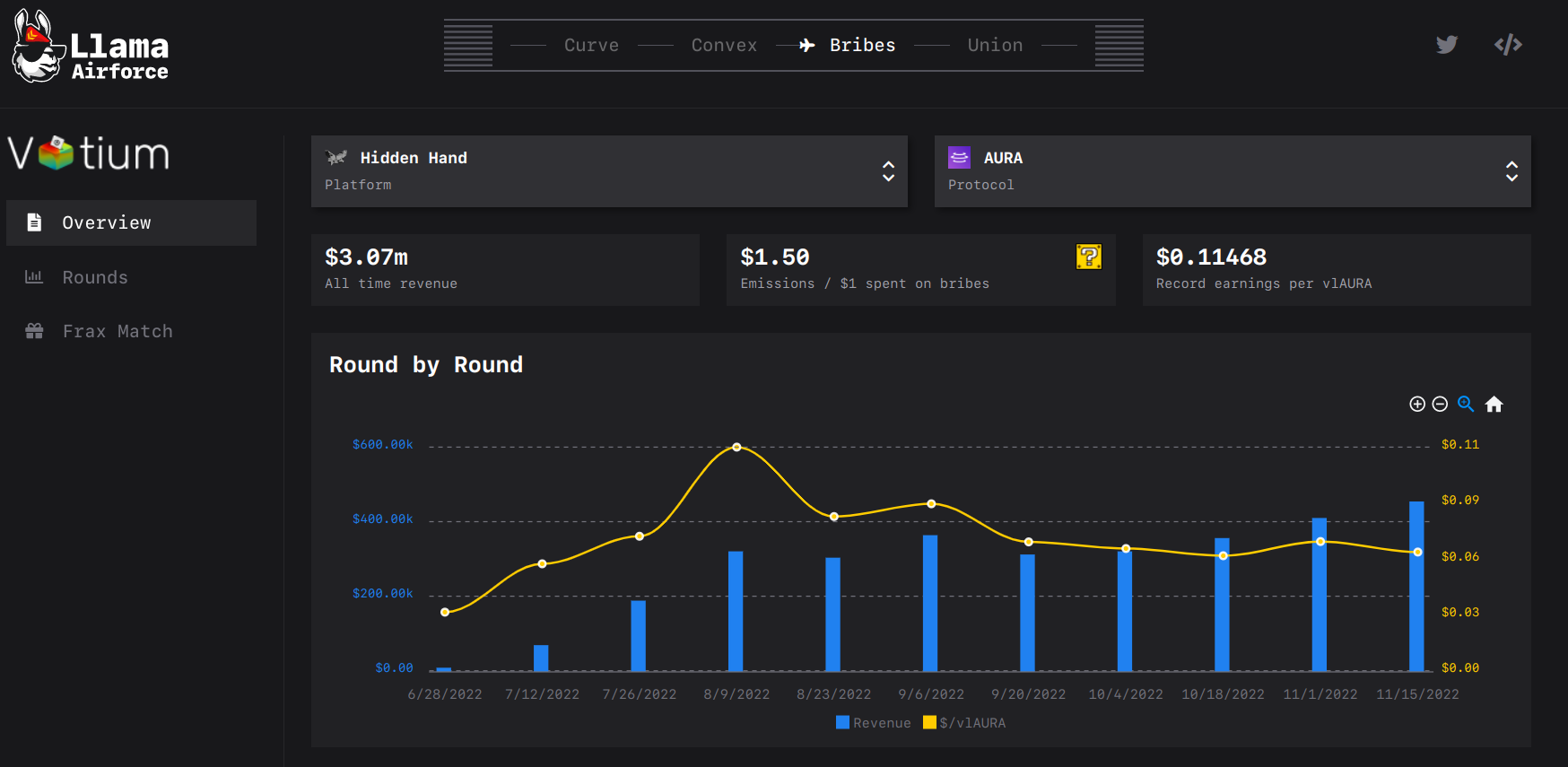Click the Emissions per $1 spent label

tap(865, 283)
